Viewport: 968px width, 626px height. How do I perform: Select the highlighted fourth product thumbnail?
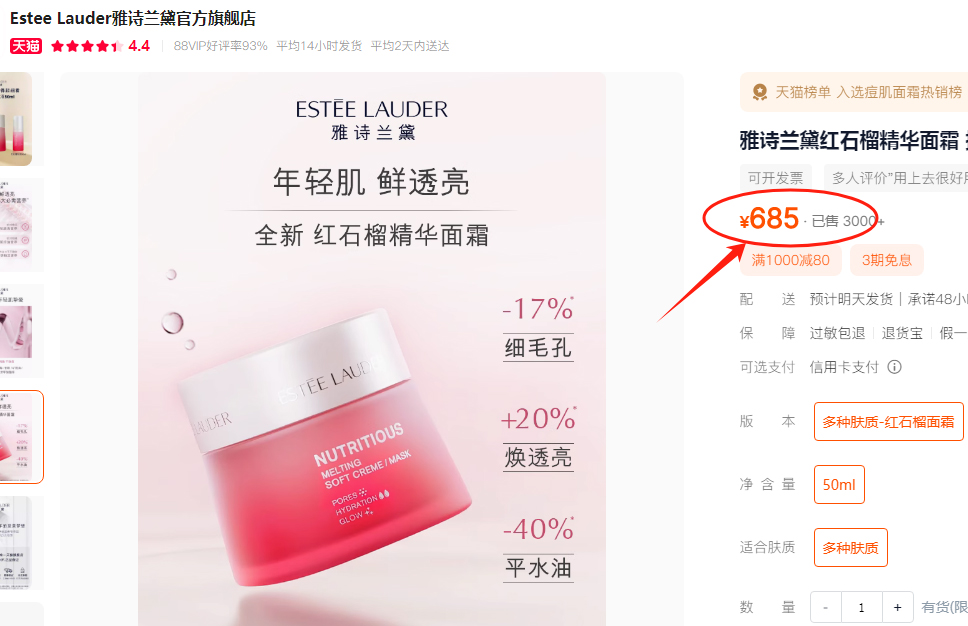click(x=22, y=437)
